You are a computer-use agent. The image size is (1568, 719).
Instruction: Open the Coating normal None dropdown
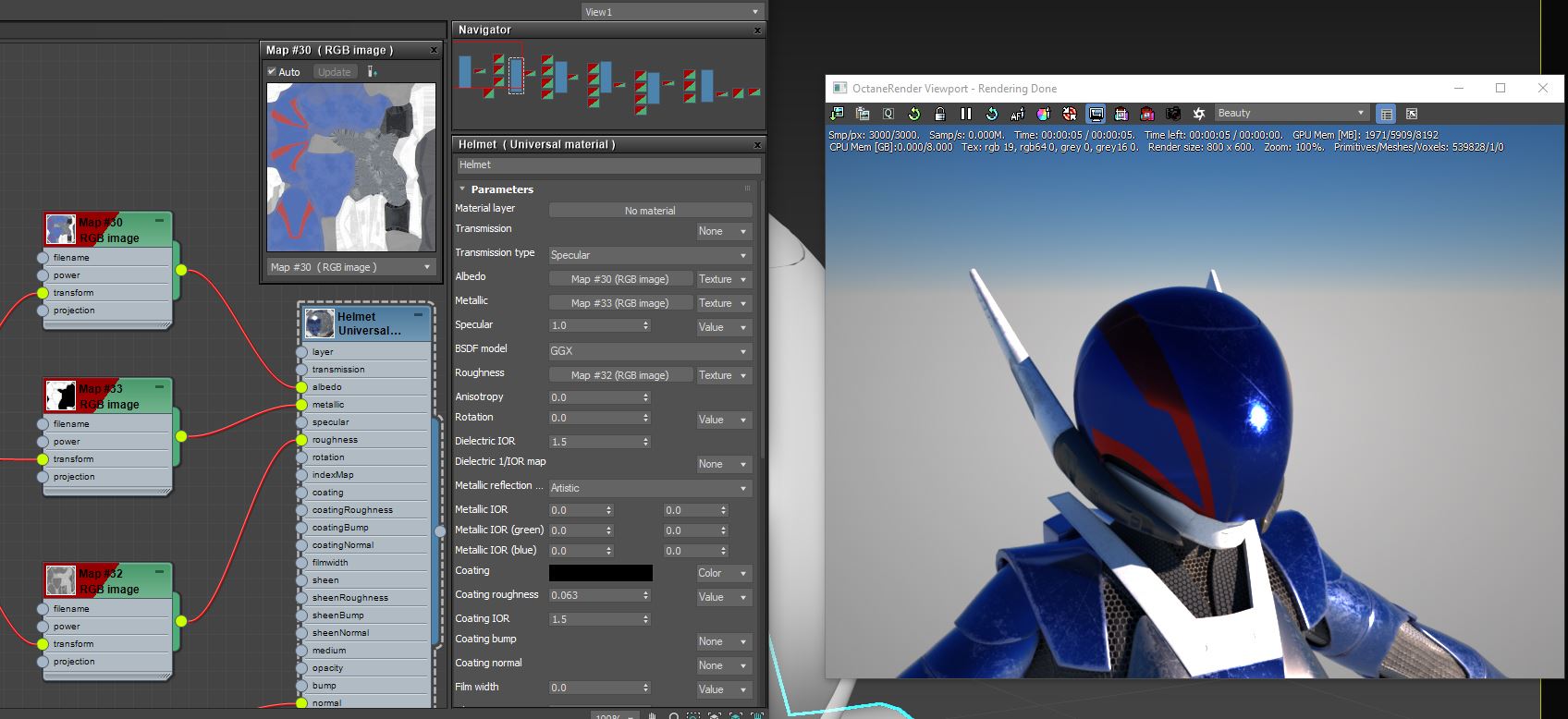(x=724, y=665)
